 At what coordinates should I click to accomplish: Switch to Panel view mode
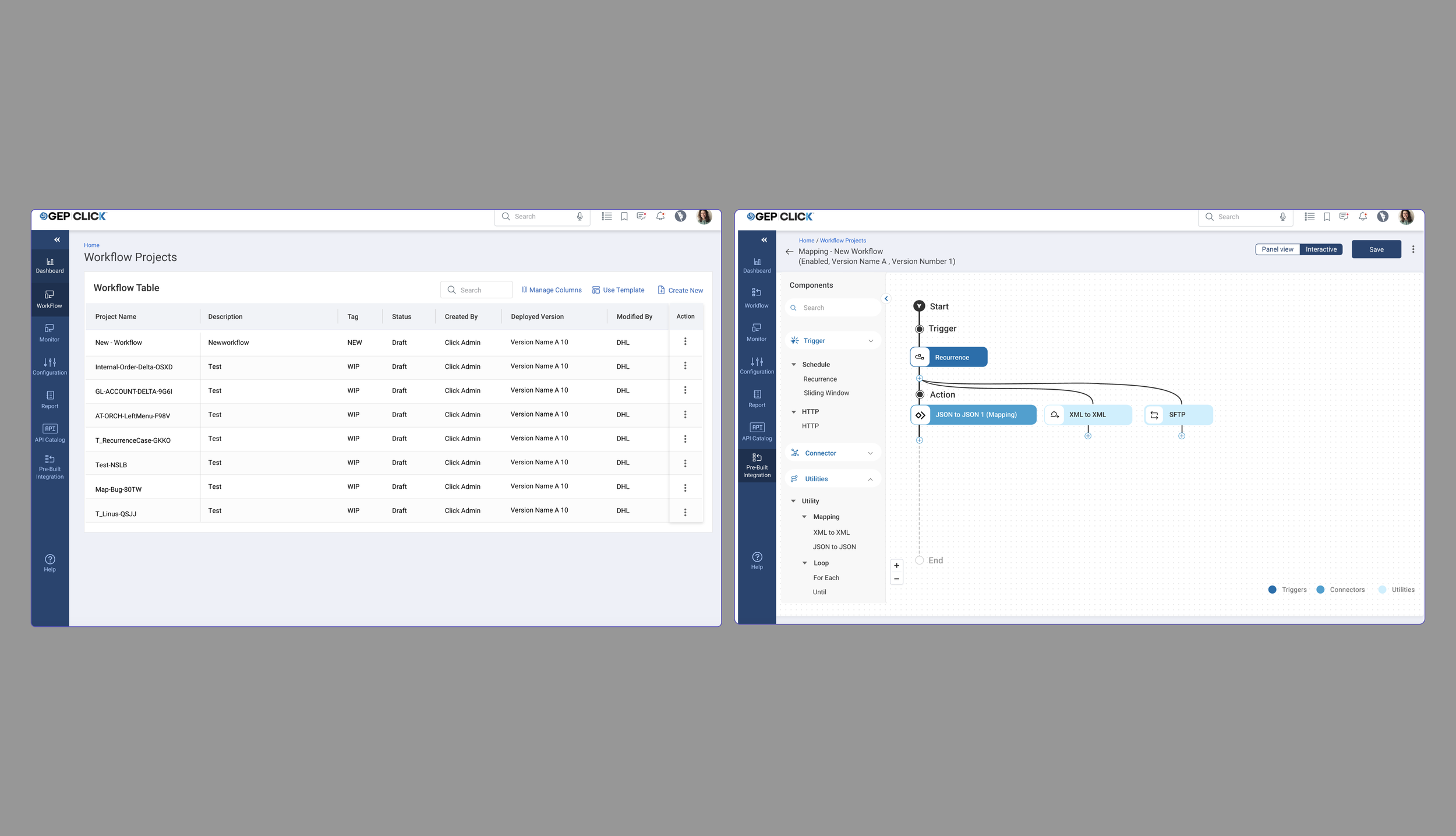click(1277, 249)
